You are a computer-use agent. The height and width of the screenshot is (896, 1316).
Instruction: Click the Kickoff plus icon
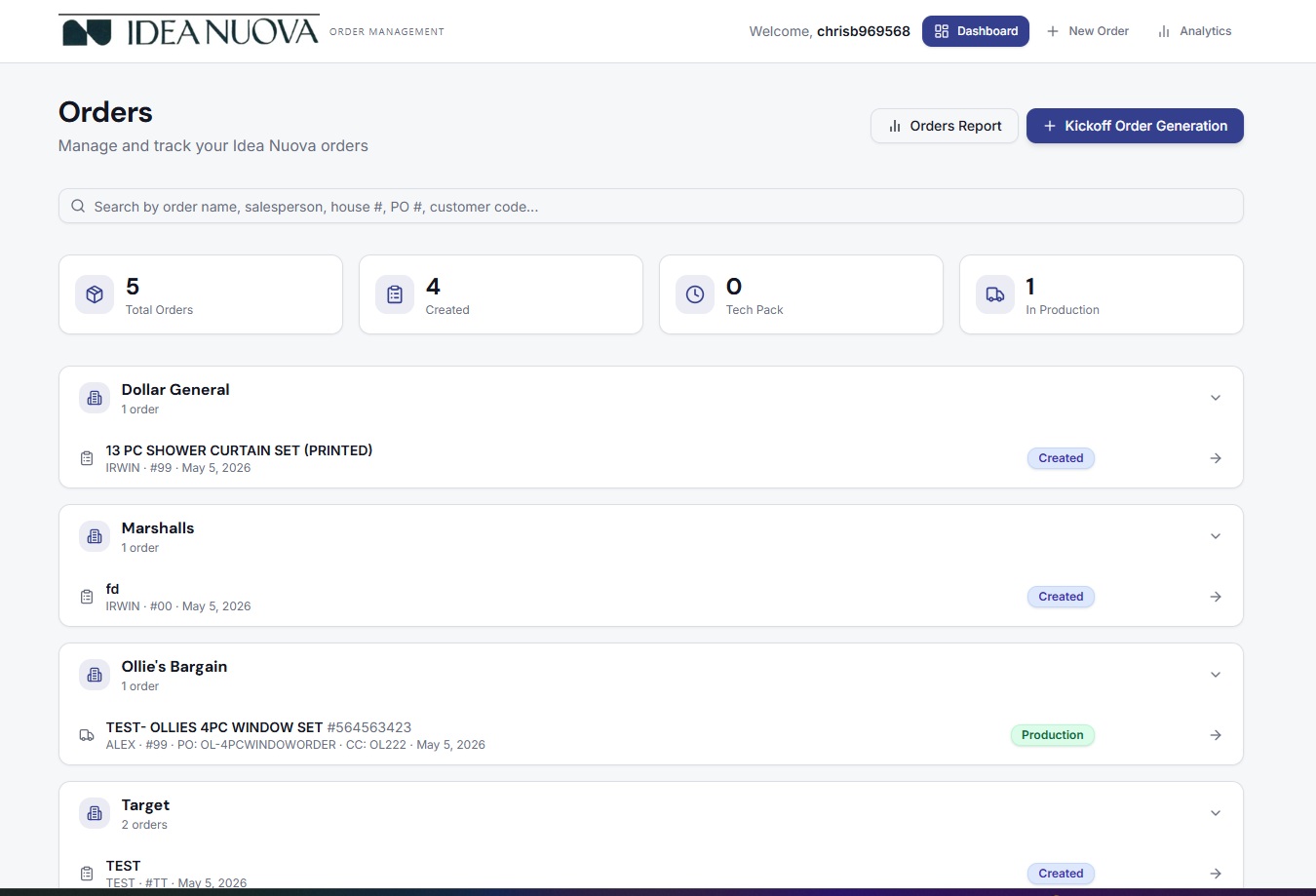(1050, 126)
